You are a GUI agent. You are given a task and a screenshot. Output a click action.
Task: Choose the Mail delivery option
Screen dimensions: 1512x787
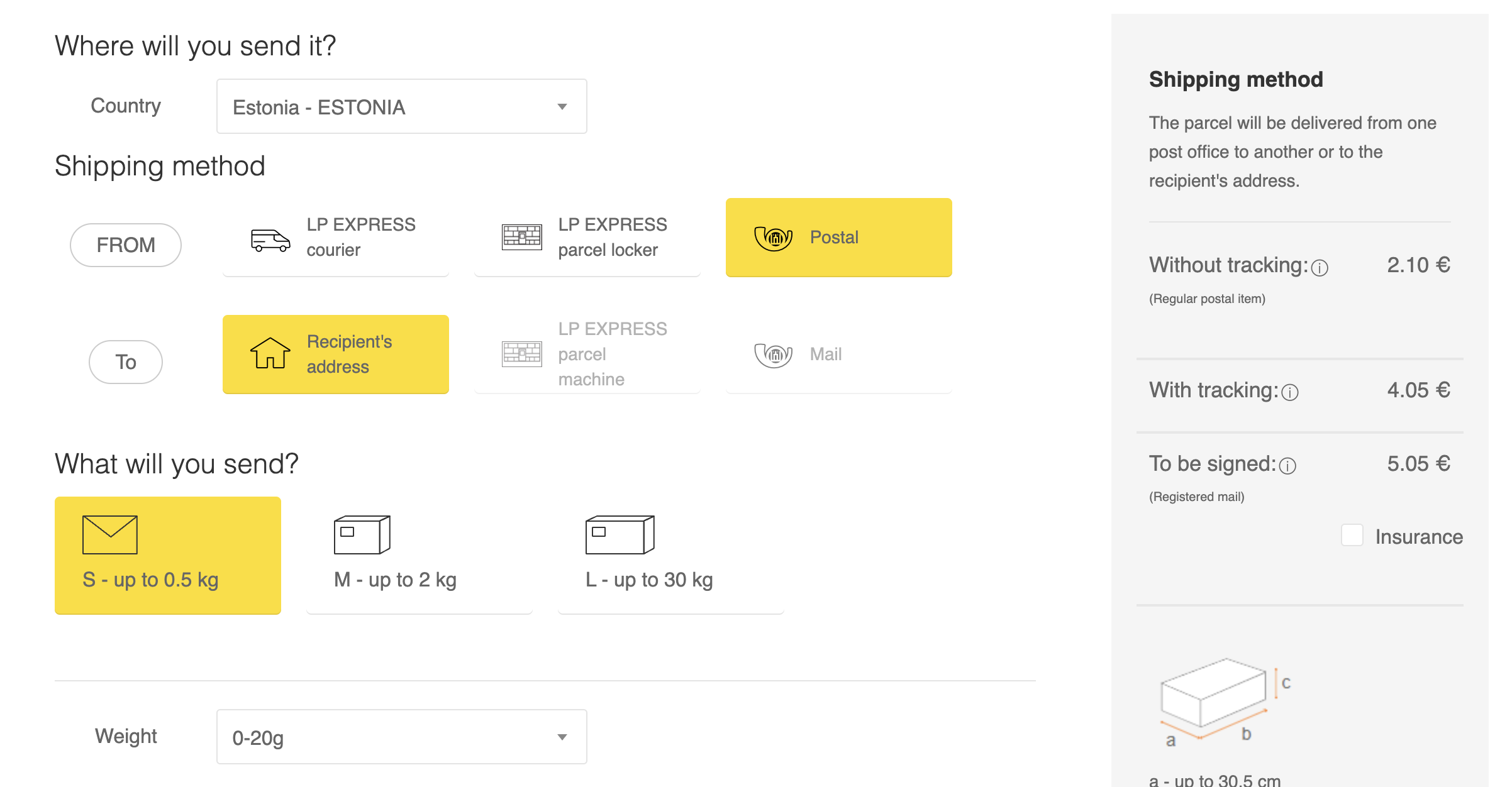click(838, 355)
